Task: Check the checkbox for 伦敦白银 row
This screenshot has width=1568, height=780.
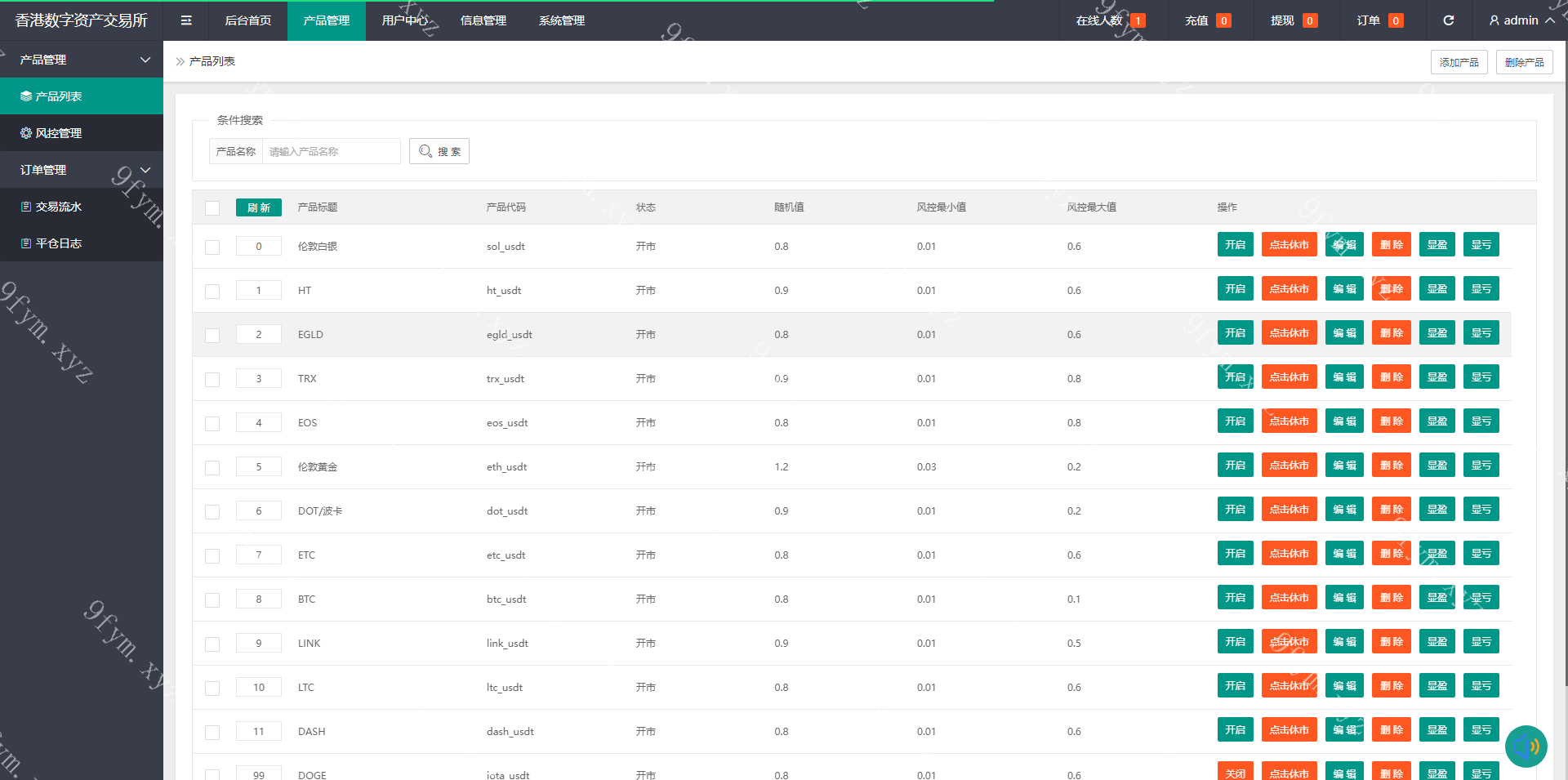Action: click(212, 247)
